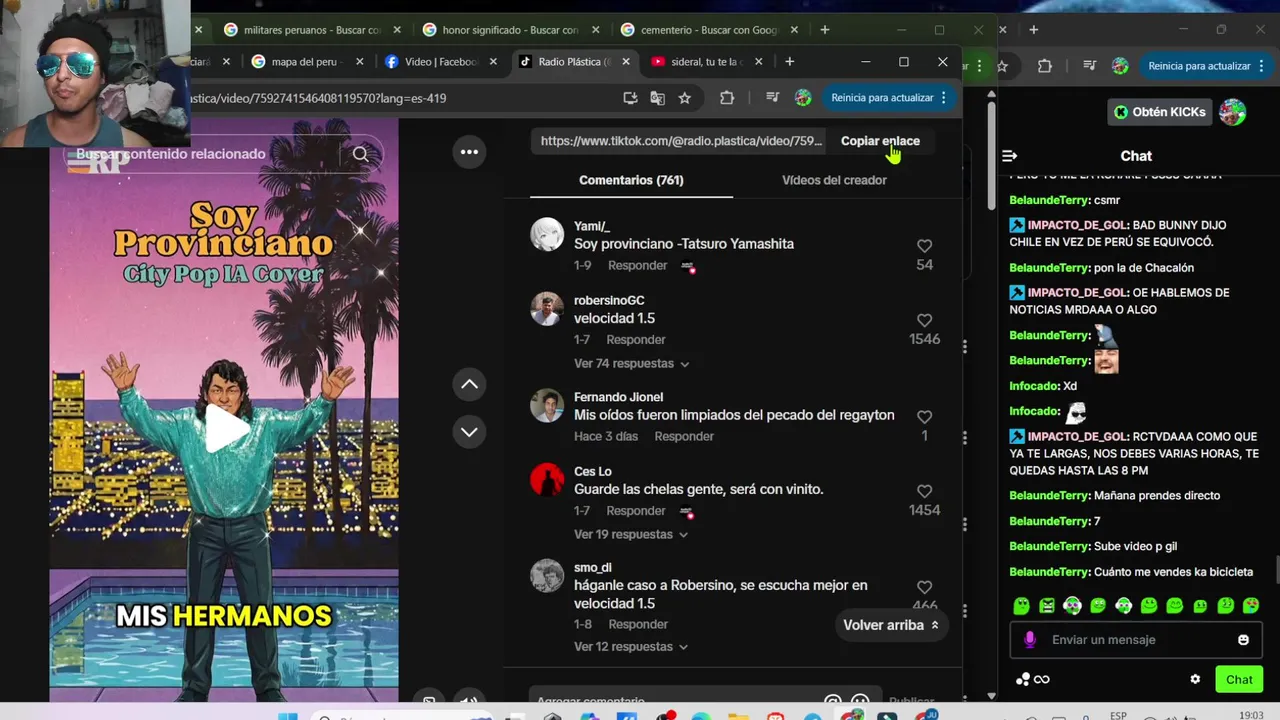Switch to Comentarios (761) tab
Screen dimensions: 1280x720
[631, 180]
